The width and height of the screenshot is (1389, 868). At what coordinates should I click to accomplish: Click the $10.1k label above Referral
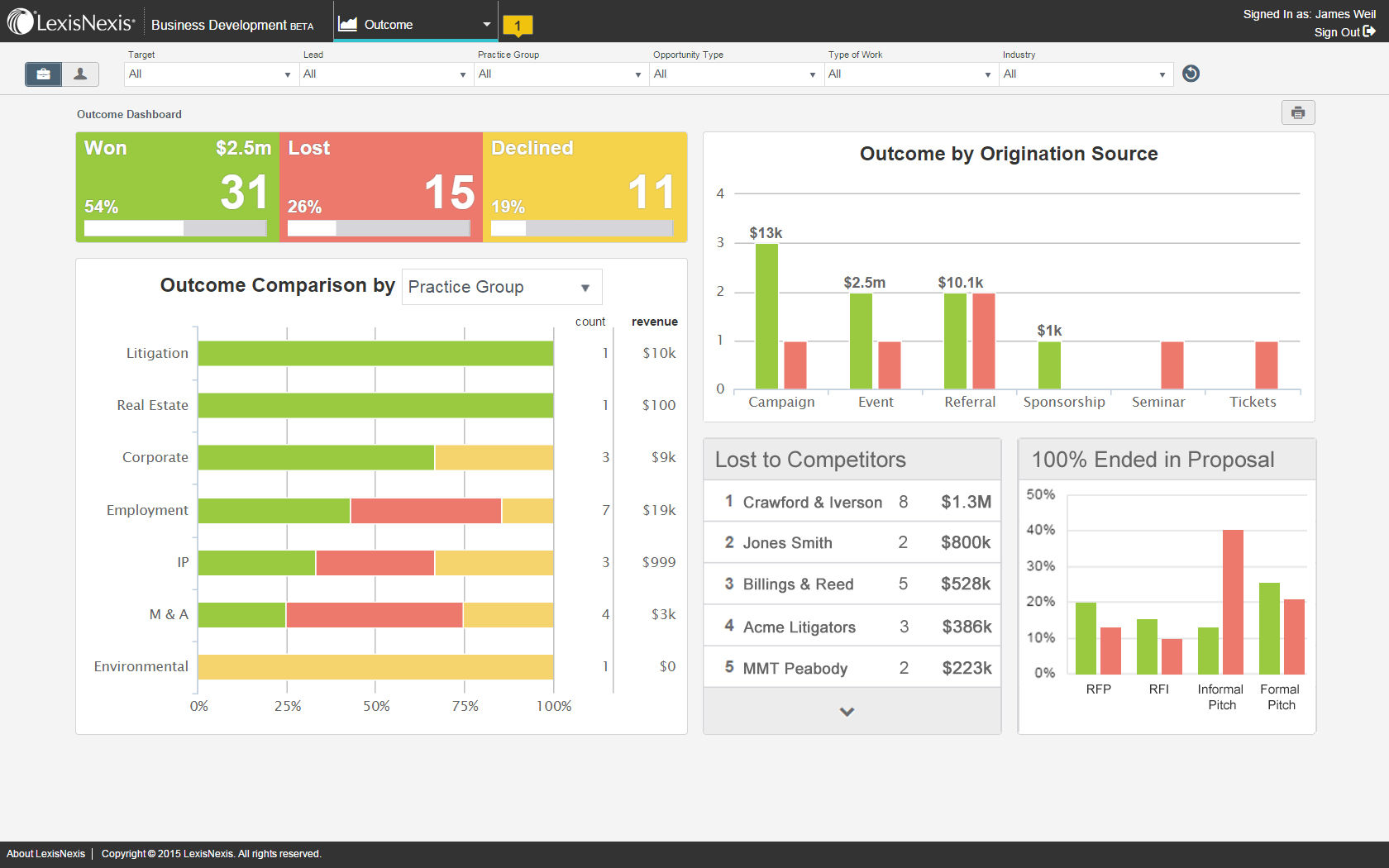click(961, 283)
